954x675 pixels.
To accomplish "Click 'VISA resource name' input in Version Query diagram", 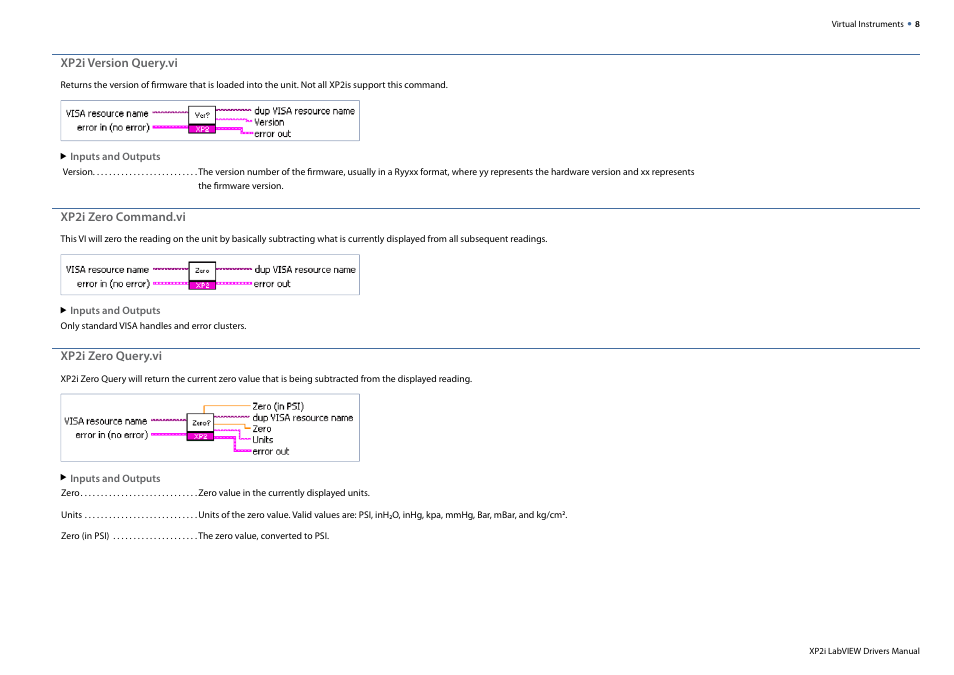I will (107, 114).
